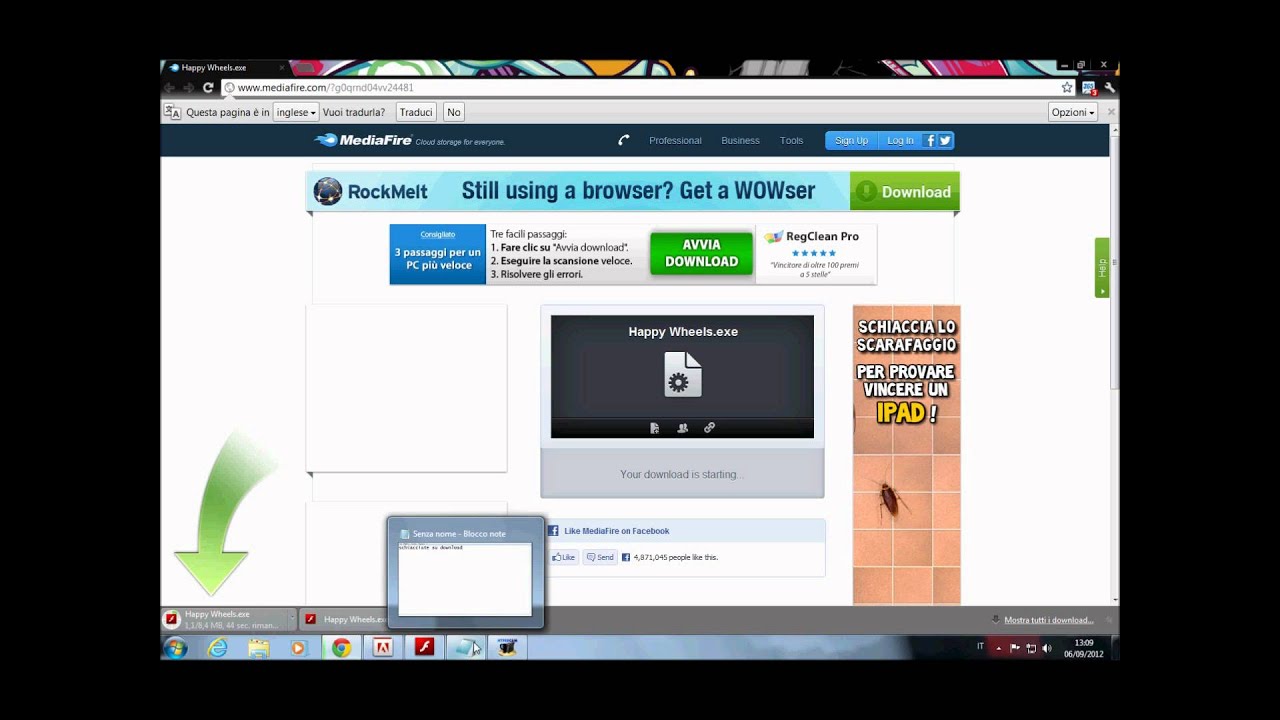Click the green Help side tab
Viewport: 1280px width, 720px height.
click(1102, 267)
